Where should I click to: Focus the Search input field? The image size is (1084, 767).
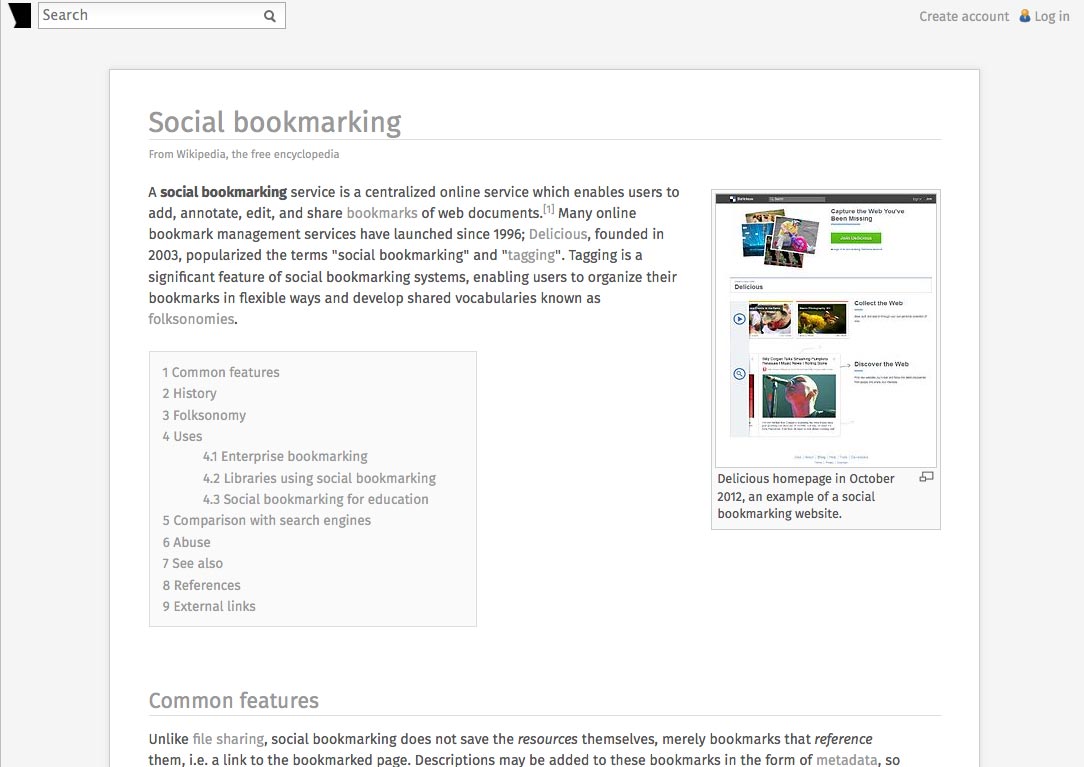coord(151,15)
